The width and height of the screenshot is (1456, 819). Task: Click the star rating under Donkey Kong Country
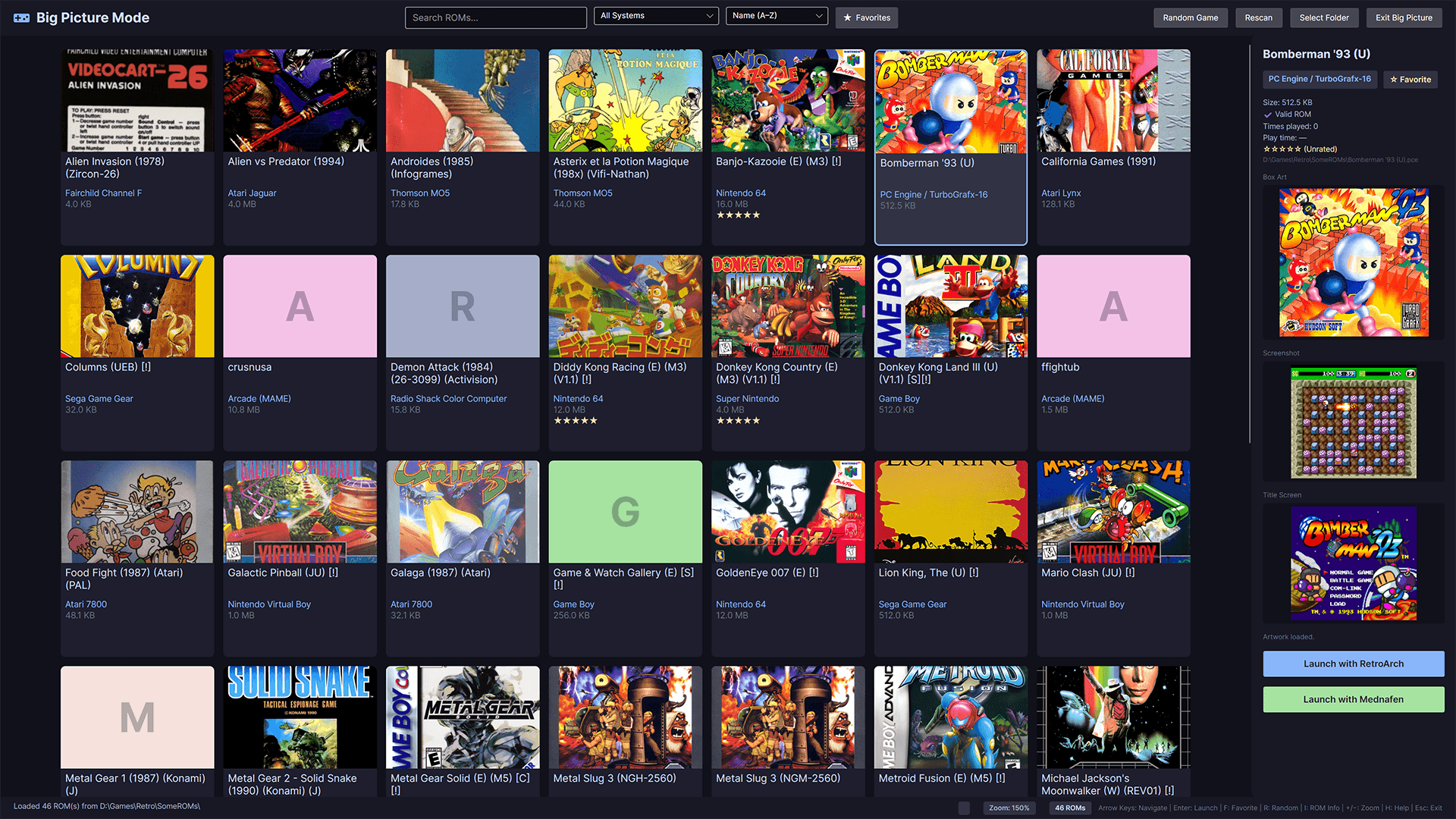tap(738, 420)
